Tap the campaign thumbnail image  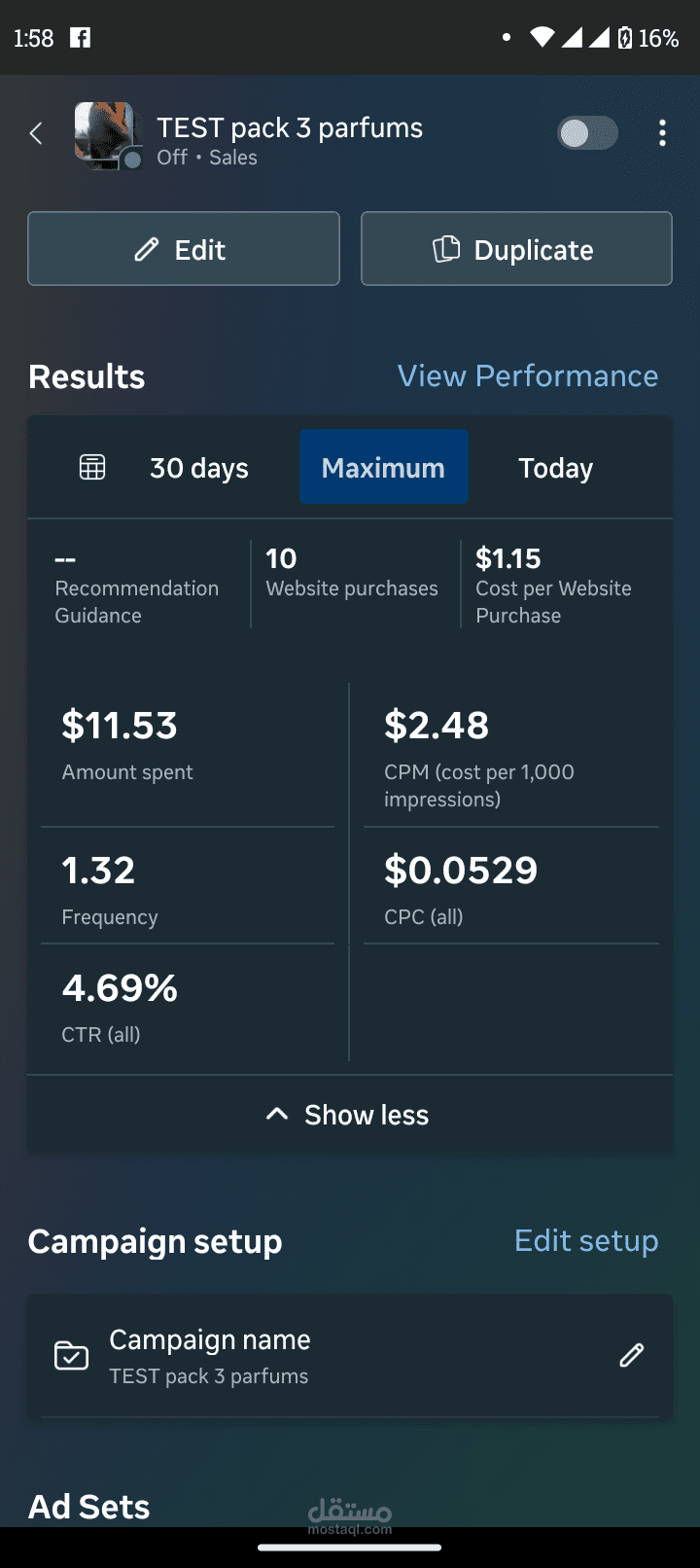tap(108, 136)
